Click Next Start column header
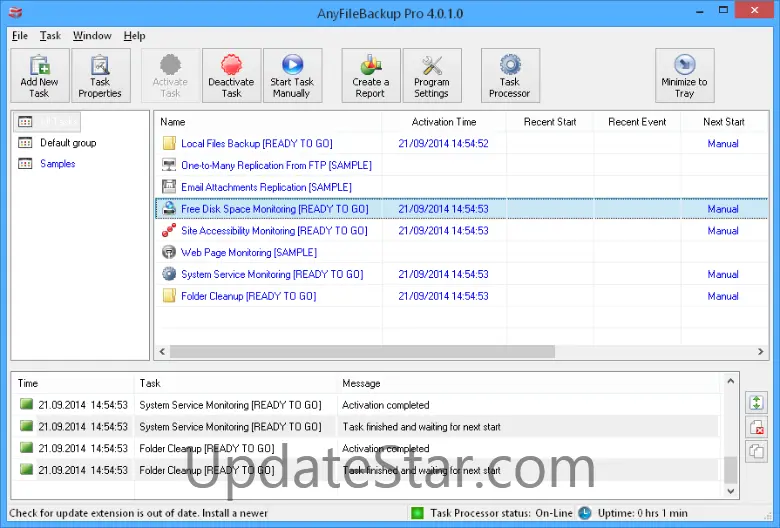780x528 pixels. tap(724, 122)
